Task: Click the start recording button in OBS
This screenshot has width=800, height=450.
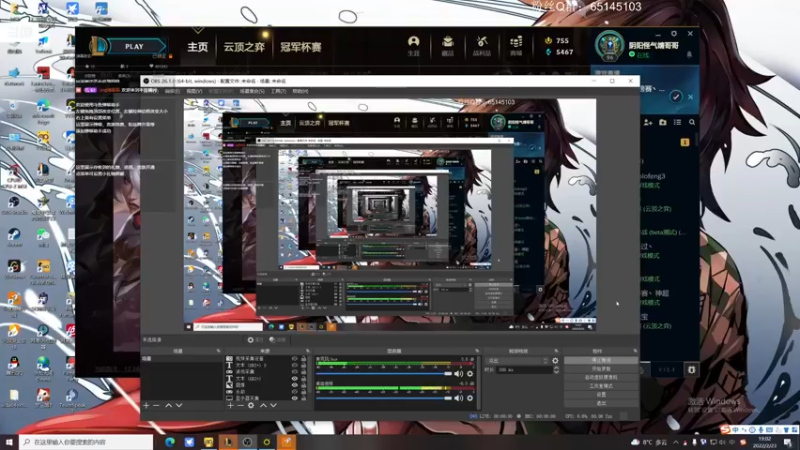Action: pyautogui.click(x=601, y=369)
